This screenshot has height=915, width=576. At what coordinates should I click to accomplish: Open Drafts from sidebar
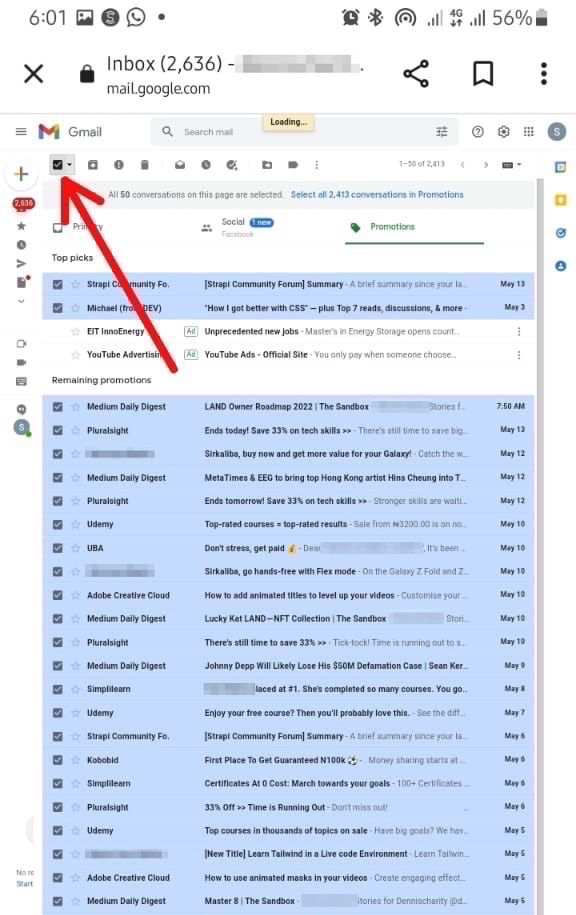[22, 282]
